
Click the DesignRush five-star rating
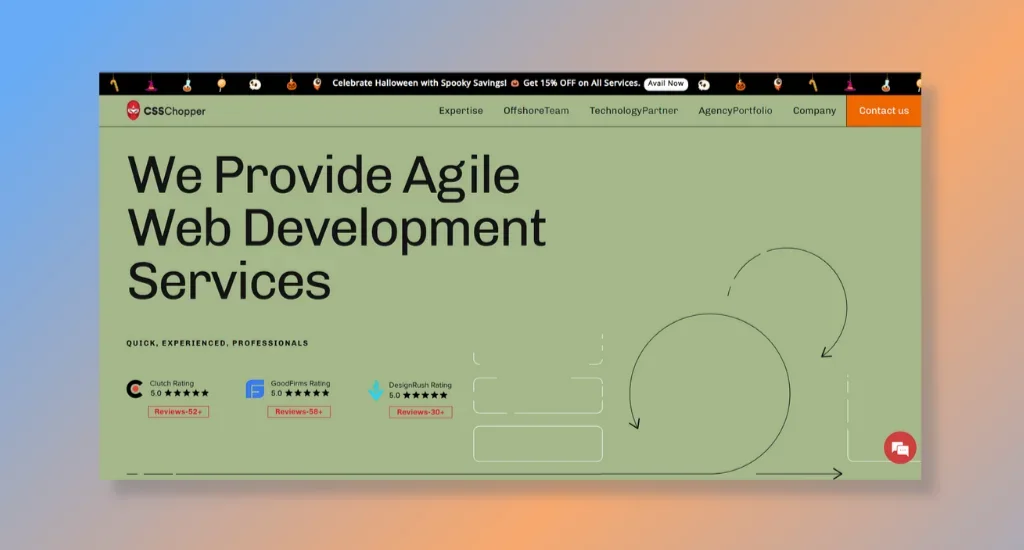click(425, 395)
